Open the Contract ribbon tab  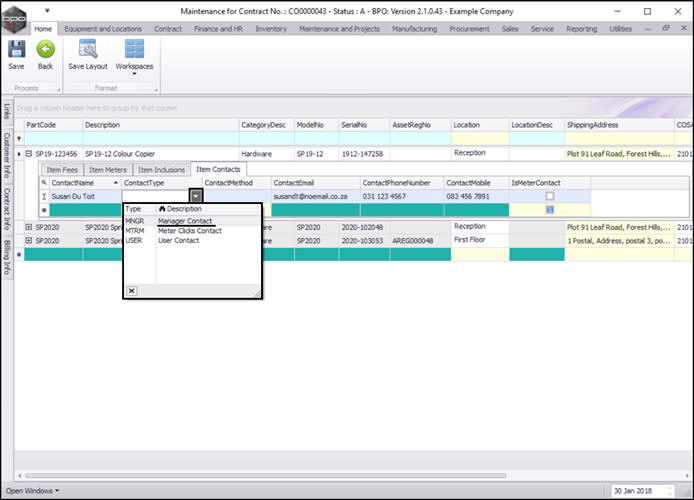168,29
